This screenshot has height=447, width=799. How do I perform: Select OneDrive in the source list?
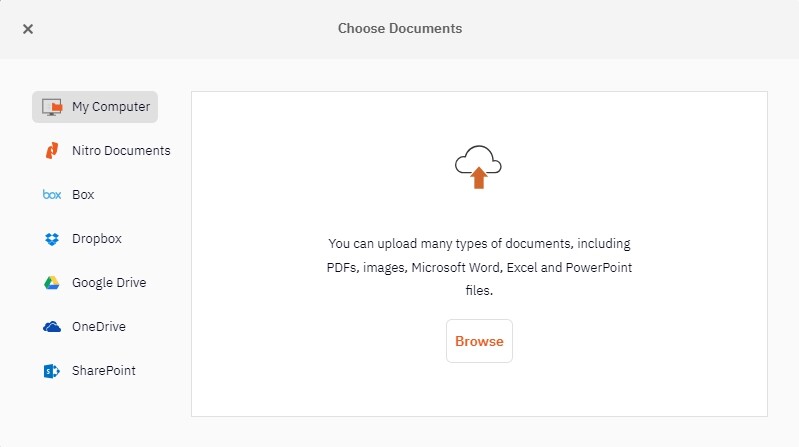(99, 327)
